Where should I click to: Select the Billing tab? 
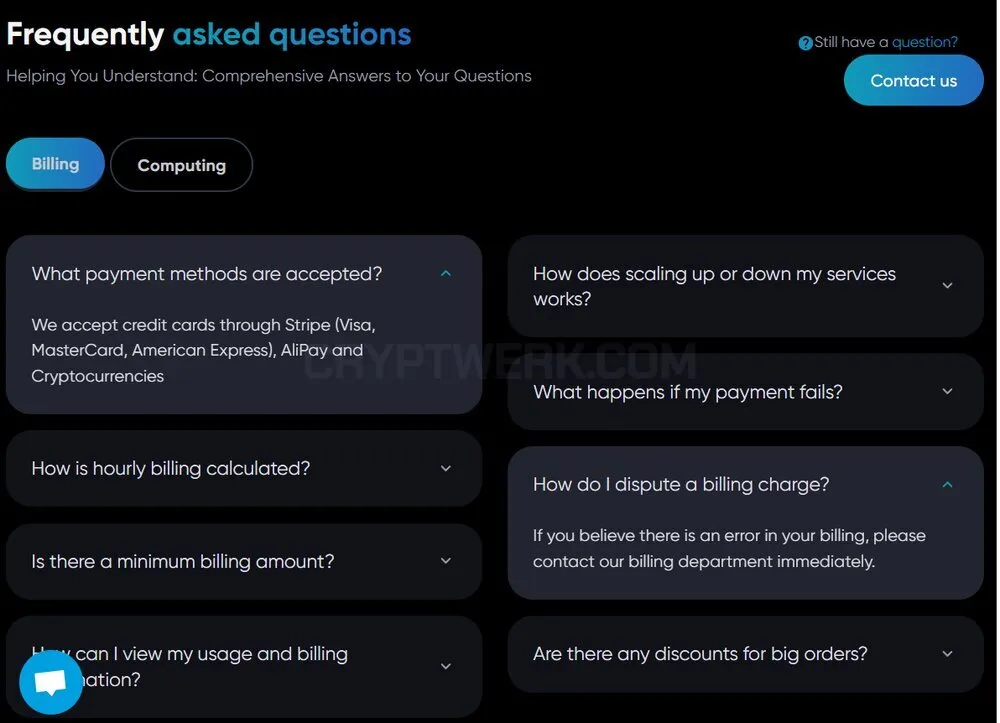[55, 164]
